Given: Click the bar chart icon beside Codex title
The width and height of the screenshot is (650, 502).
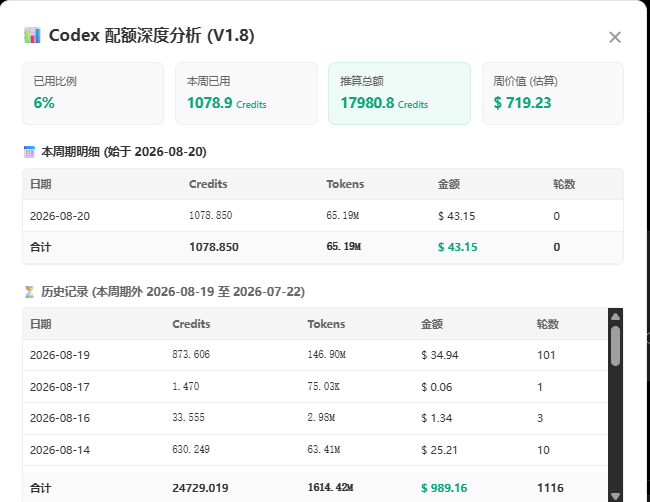Looking at the screenshot, I should (x=32, y=35).
